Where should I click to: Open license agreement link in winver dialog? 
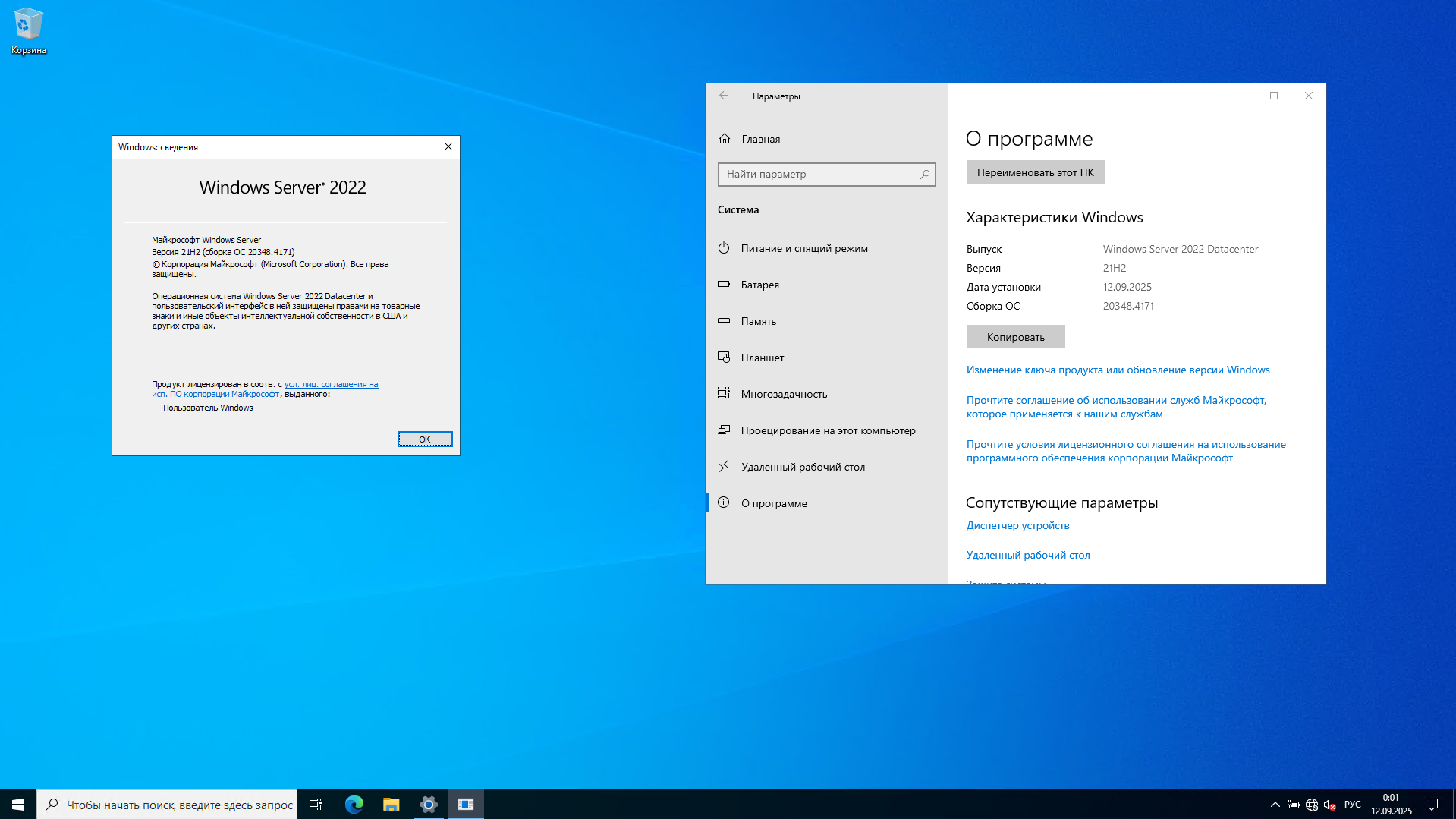click(x=265, y=389)
